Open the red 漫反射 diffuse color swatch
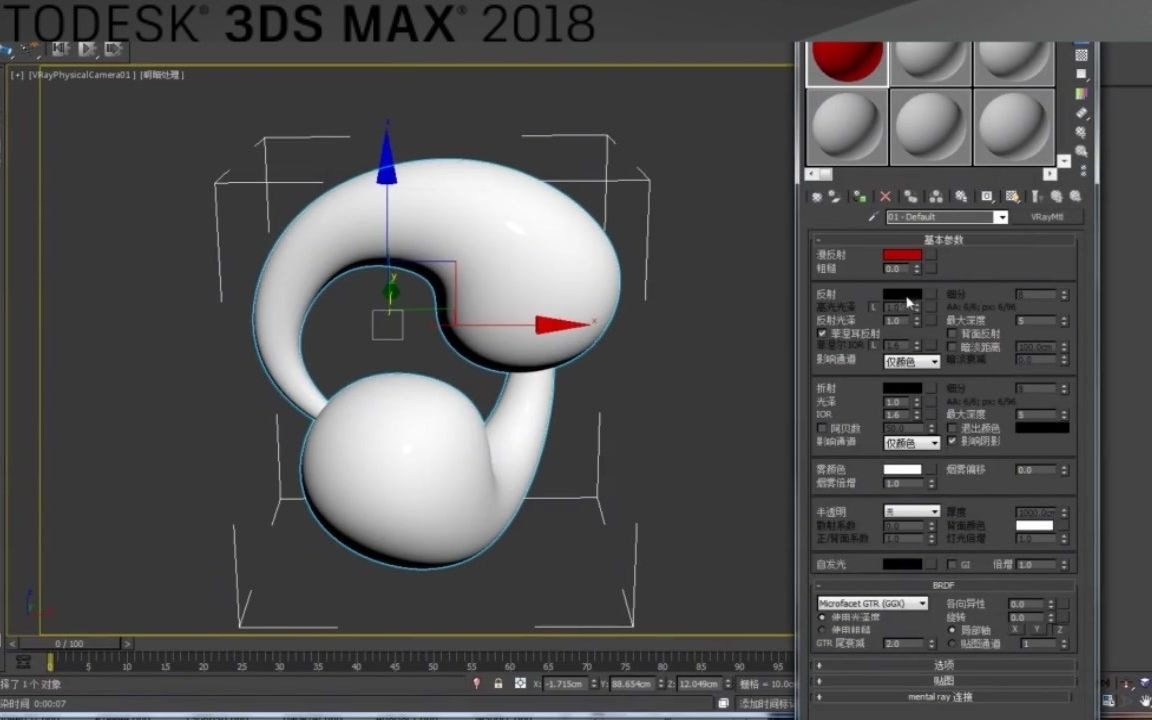This screenshot has width=1152, height=720. 901,254
